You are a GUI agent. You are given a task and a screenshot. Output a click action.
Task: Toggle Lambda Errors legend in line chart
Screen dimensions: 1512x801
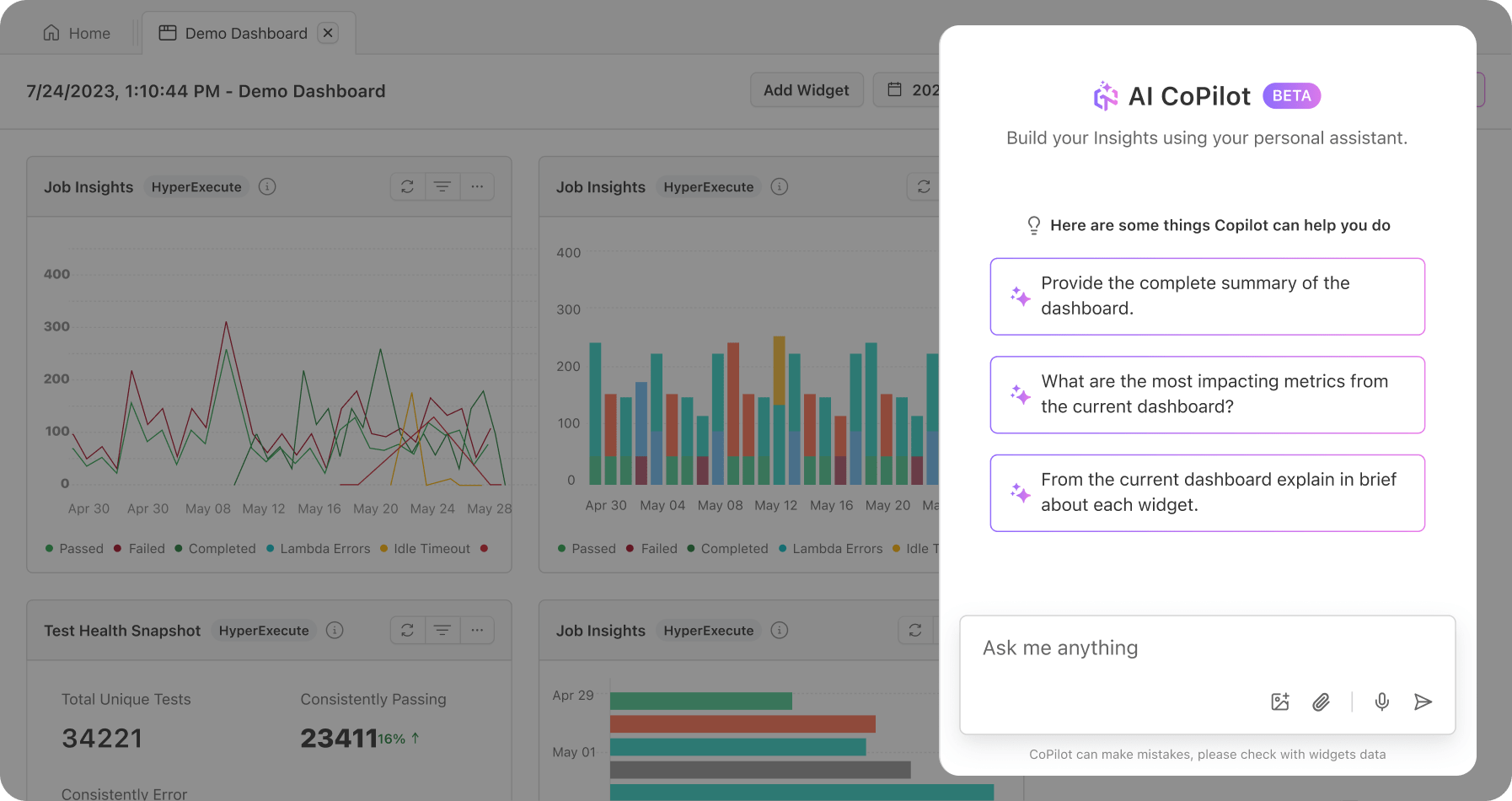(x=318, y=549)
